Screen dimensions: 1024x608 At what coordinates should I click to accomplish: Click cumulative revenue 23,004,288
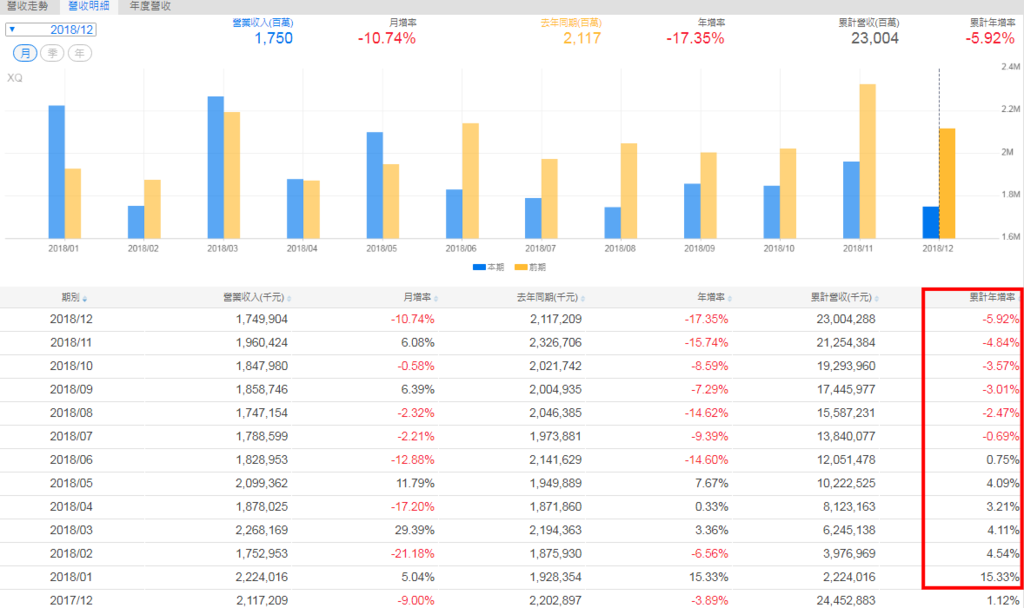(x=846, y=319)
